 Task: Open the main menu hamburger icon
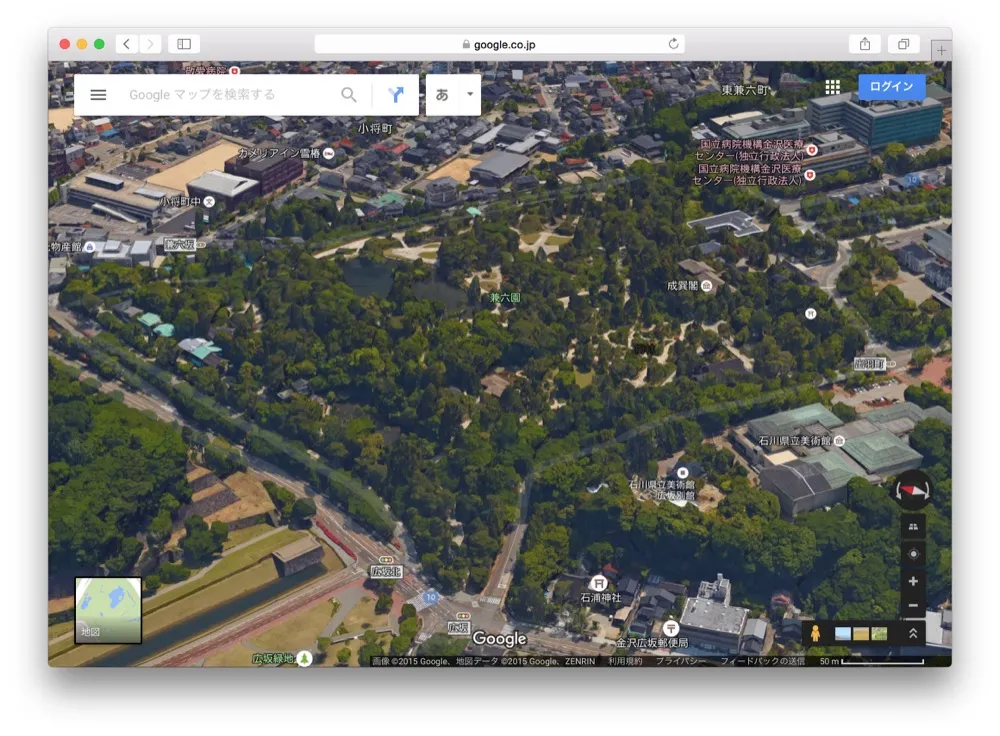coord(98,94)
